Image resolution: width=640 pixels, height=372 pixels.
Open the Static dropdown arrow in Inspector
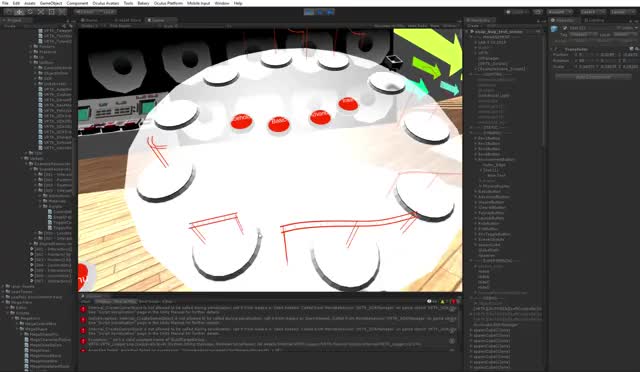pyautogui.click(x=636, y=28)
